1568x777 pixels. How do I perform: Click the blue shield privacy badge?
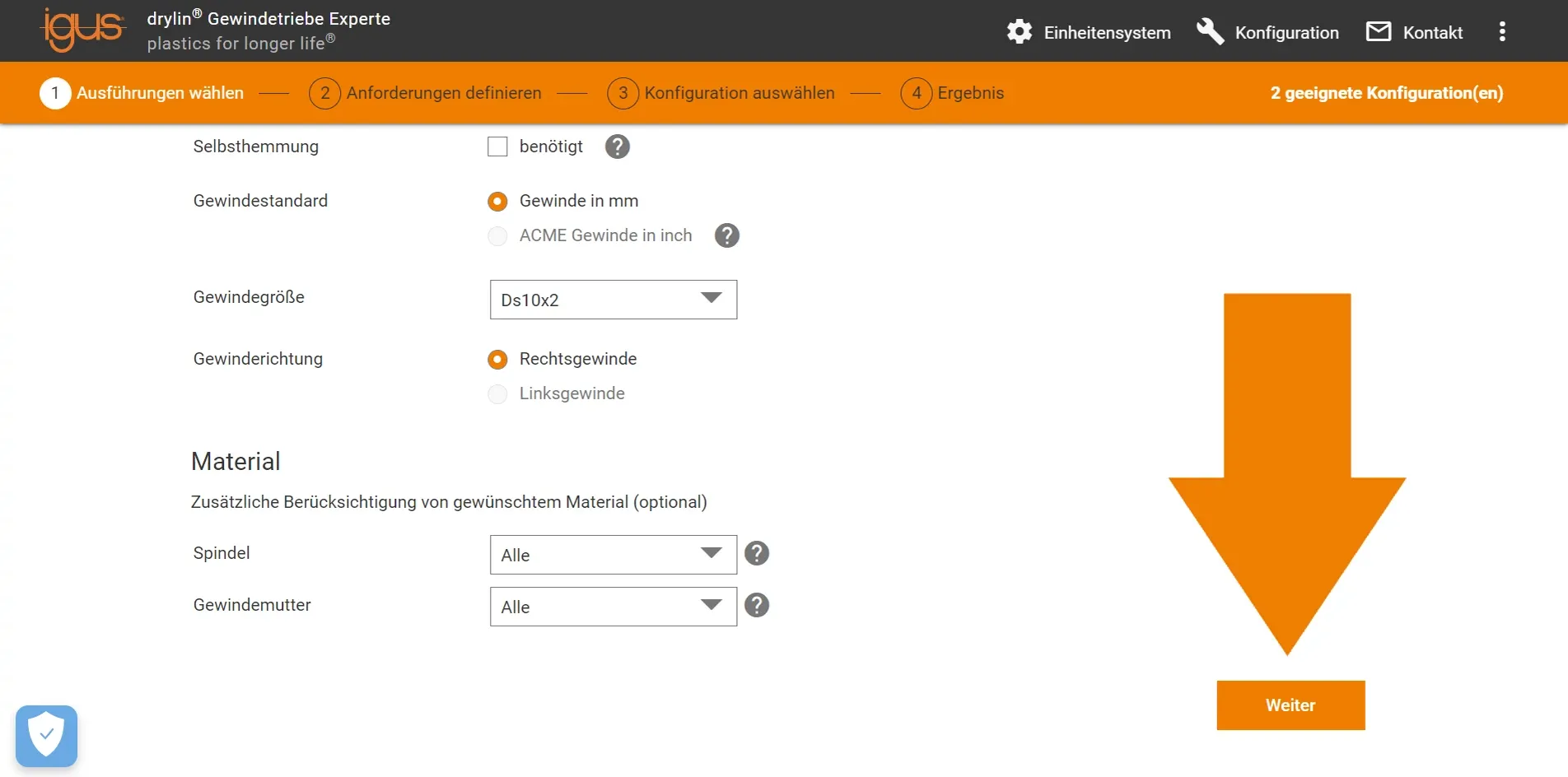click(x=46, y=735)
